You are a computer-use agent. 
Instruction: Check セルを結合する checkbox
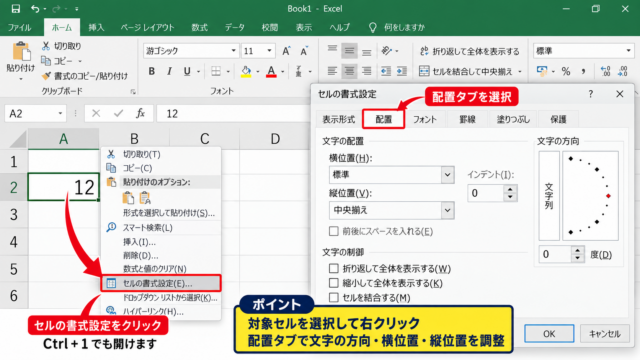[x=333, y=298]
